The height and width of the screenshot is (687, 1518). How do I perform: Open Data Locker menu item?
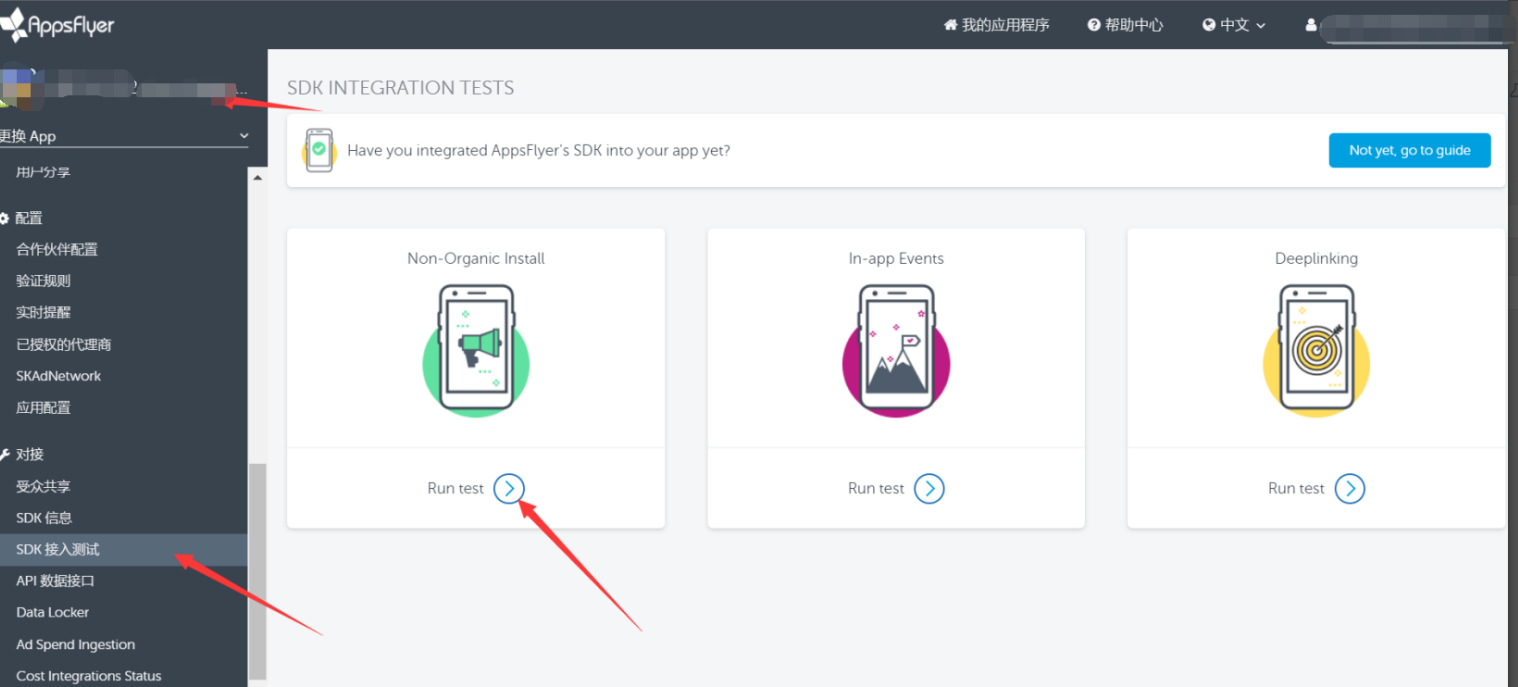53,612
